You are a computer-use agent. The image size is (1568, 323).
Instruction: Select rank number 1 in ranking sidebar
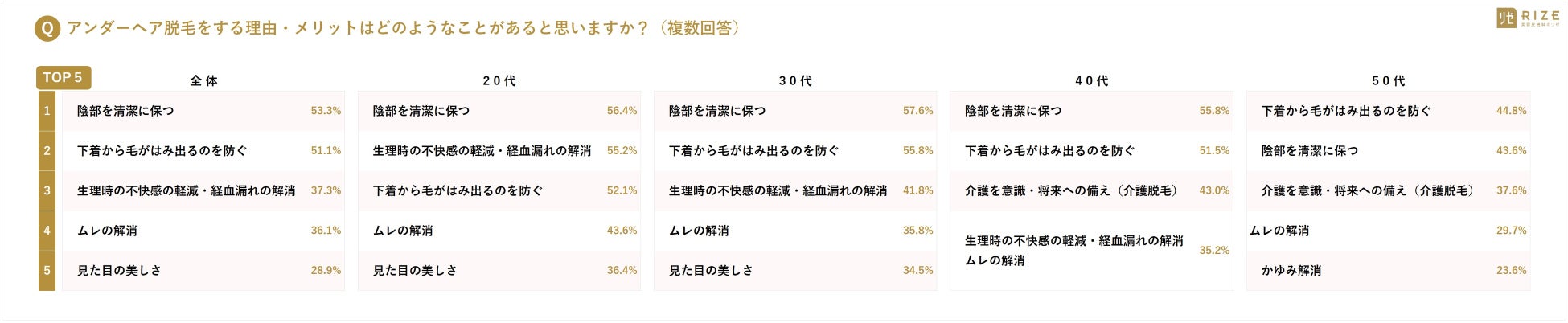(x=47, y=111)
